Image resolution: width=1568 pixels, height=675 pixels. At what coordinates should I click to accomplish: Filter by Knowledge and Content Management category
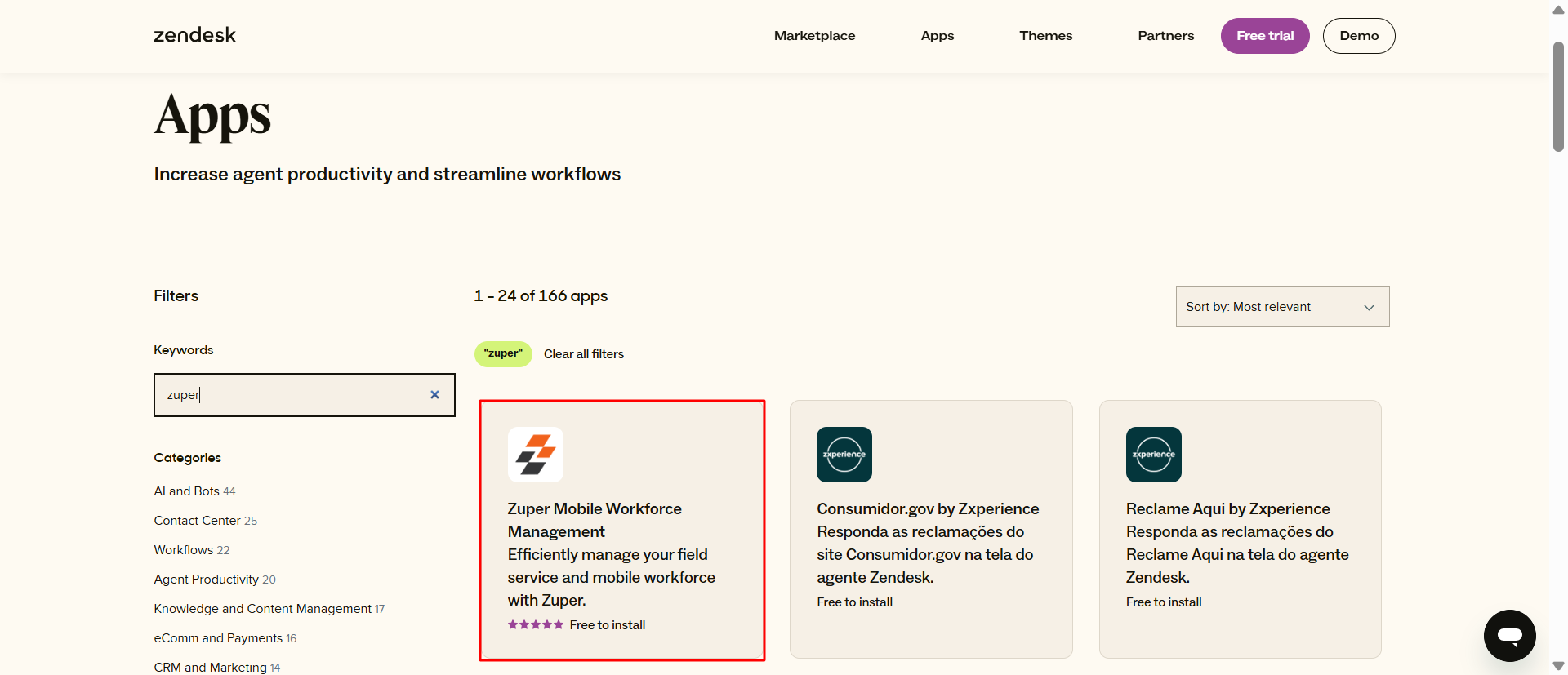[269, 609]
